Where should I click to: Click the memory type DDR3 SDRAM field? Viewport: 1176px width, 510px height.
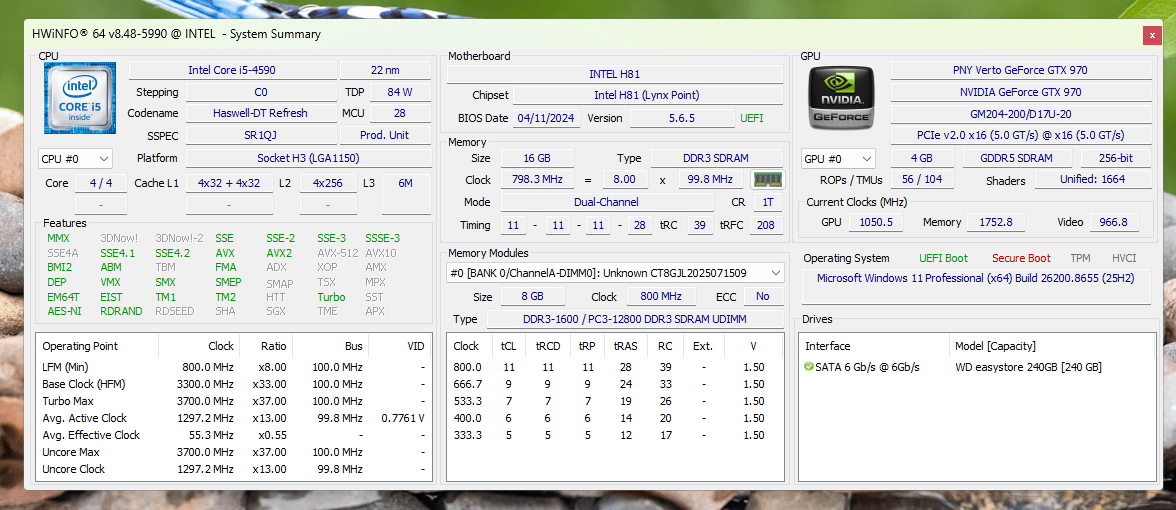pyautogui.click(x=716, y=158)
